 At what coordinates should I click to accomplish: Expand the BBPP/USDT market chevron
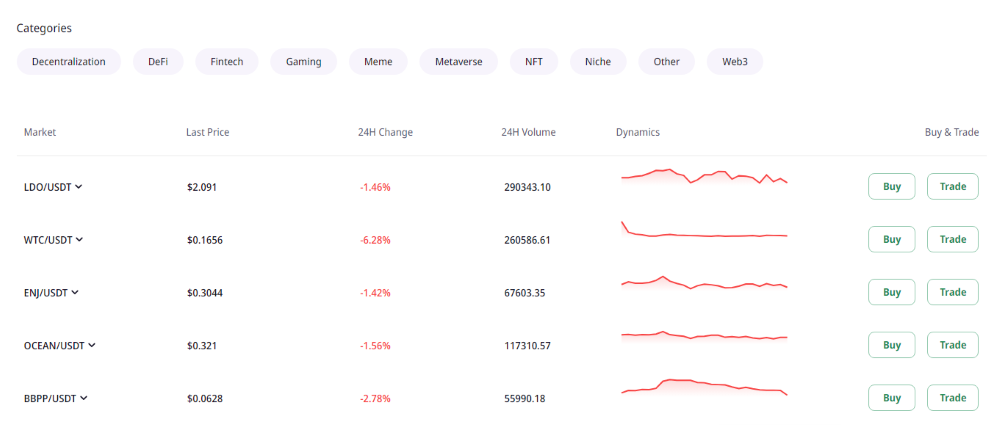[84, 398]
